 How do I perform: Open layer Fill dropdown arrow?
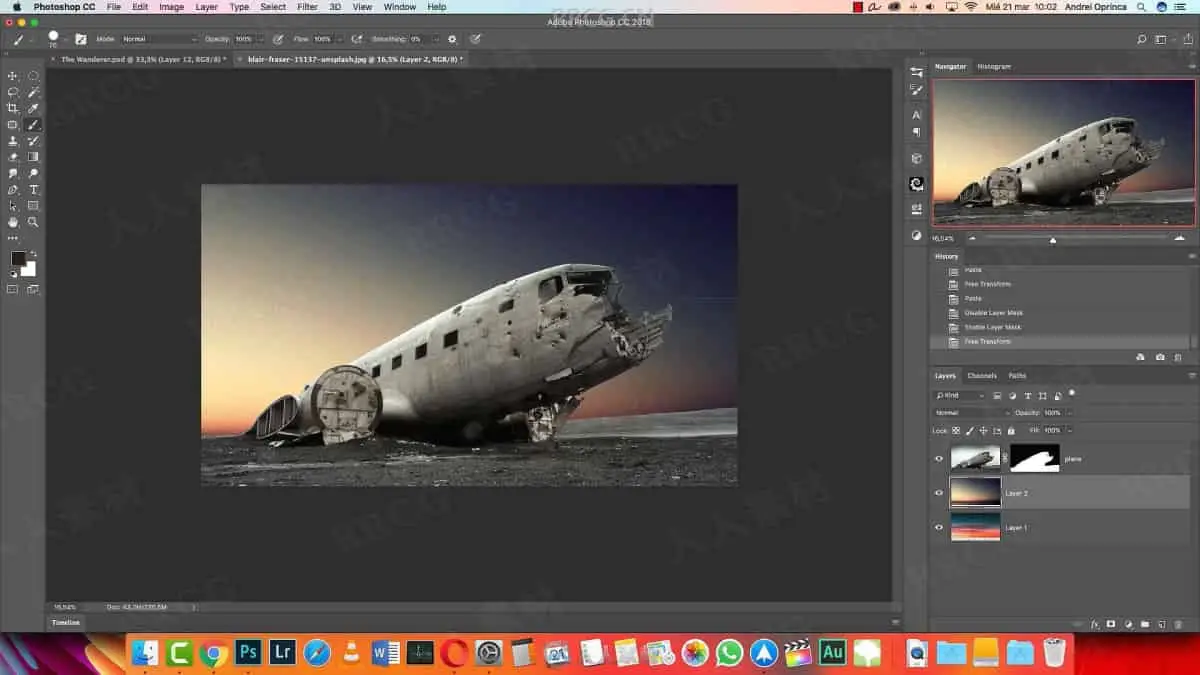coord(1069,429)
